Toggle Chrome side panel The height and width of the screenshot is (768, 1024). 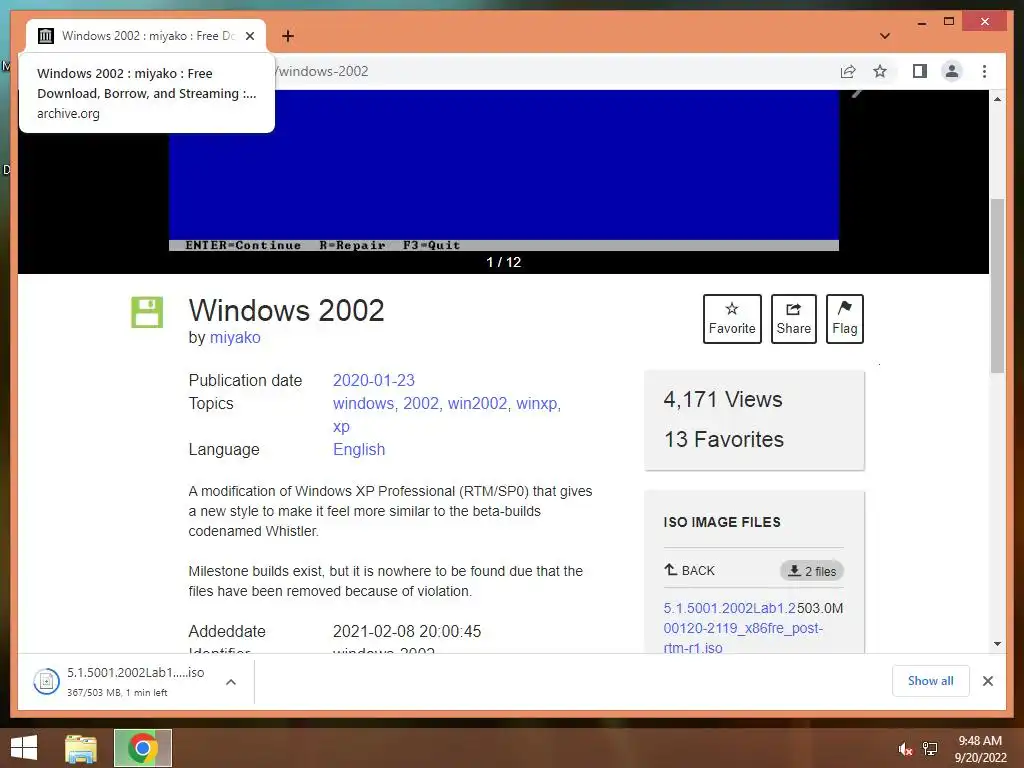[920, 71]
